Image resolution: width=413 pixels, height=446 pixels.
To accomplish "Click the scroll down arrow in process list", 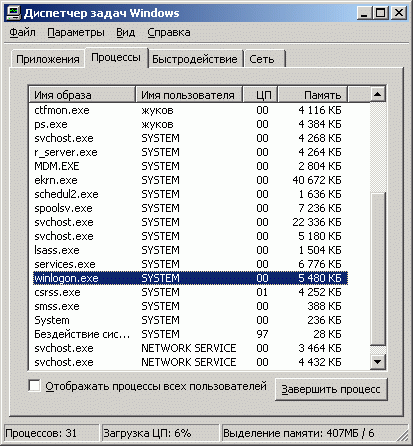I will pos(377,361).
